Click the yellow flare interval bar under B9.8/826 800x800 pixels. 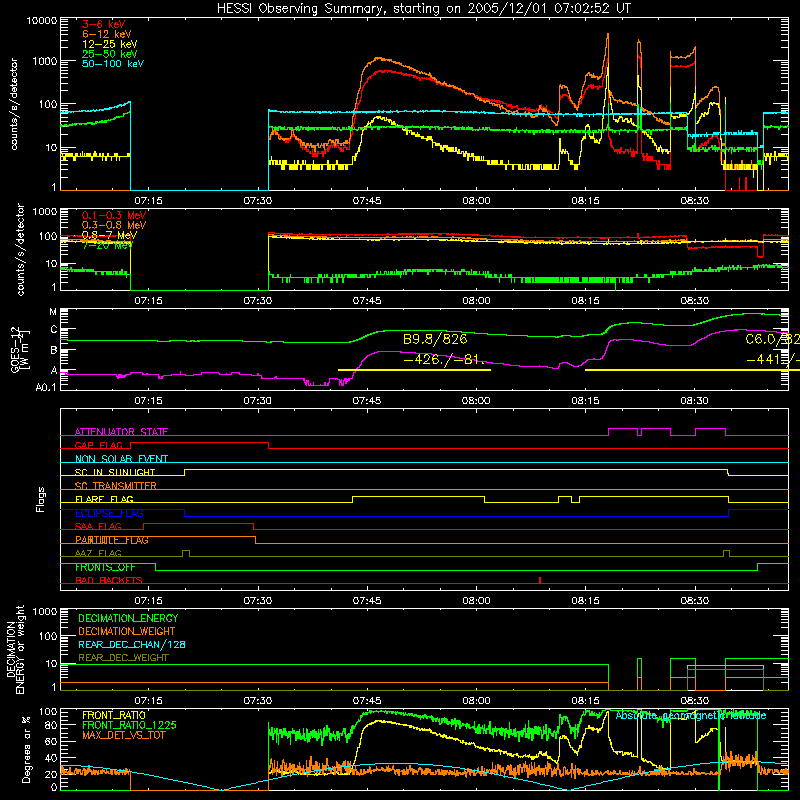click(x=414, y=370)
